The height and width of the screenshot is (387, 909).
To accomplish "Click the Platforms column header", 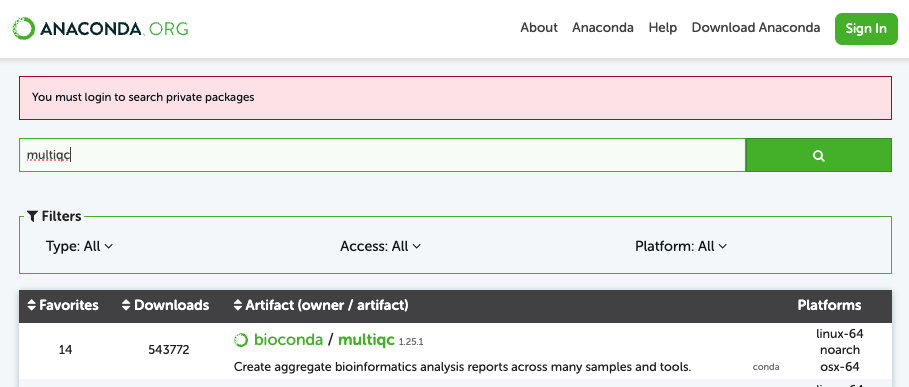I will (x=829, y=305).
